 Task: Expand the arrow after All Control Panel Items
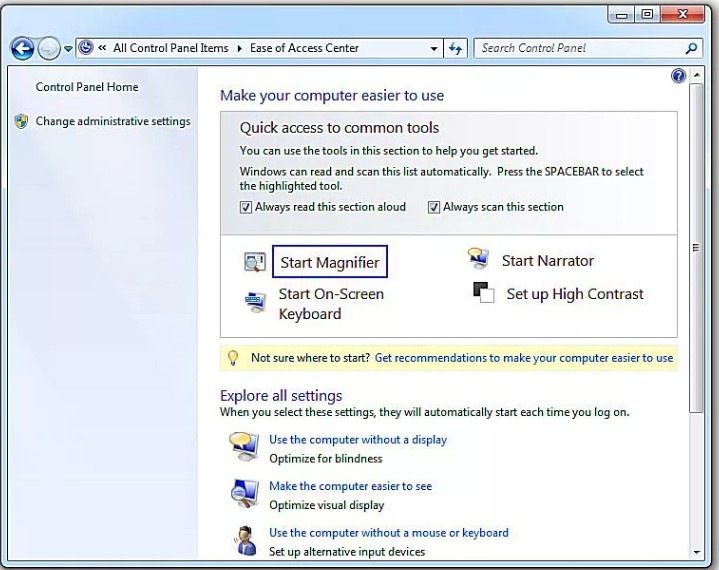coord(239,49)
